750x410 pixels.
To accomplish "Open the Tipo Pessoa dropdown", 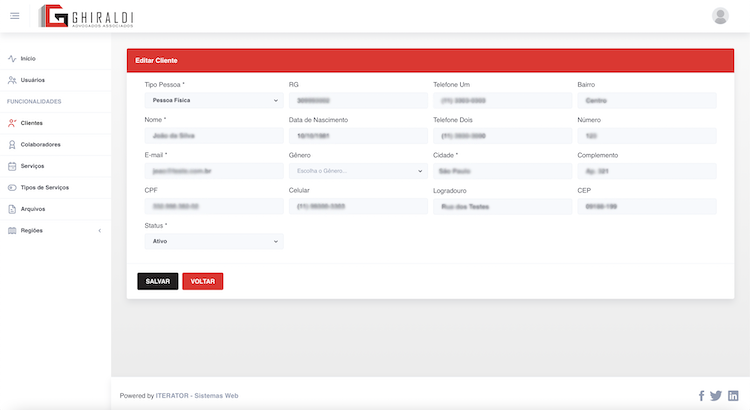I will tap(214, 100).
